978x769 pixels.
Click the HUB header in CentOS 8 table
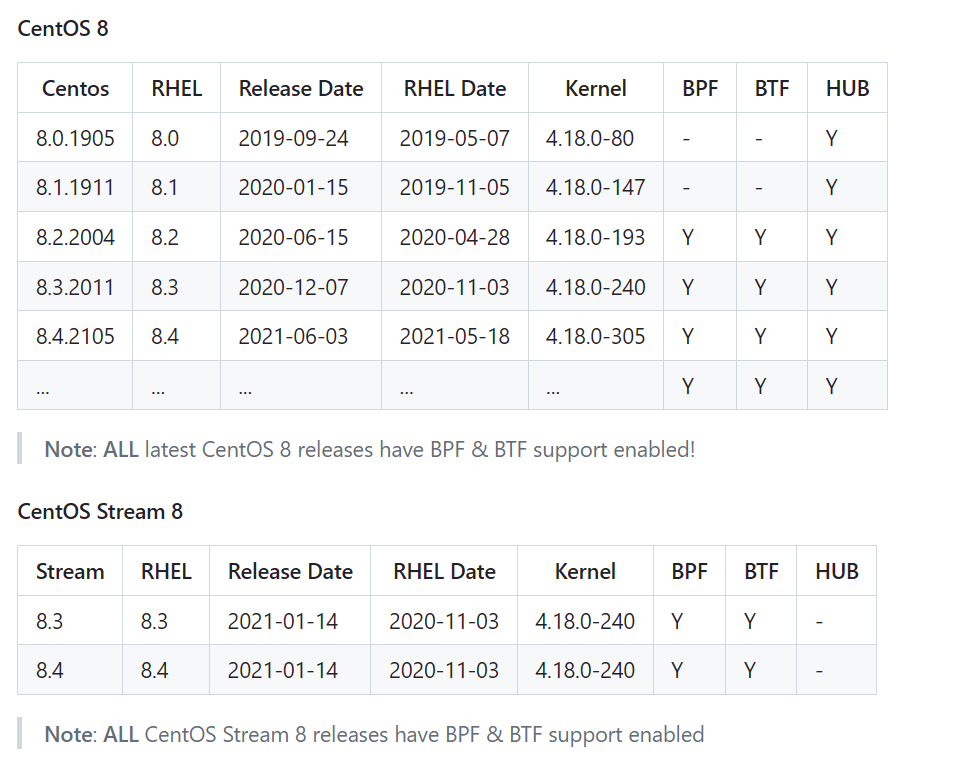coord(847,88)
